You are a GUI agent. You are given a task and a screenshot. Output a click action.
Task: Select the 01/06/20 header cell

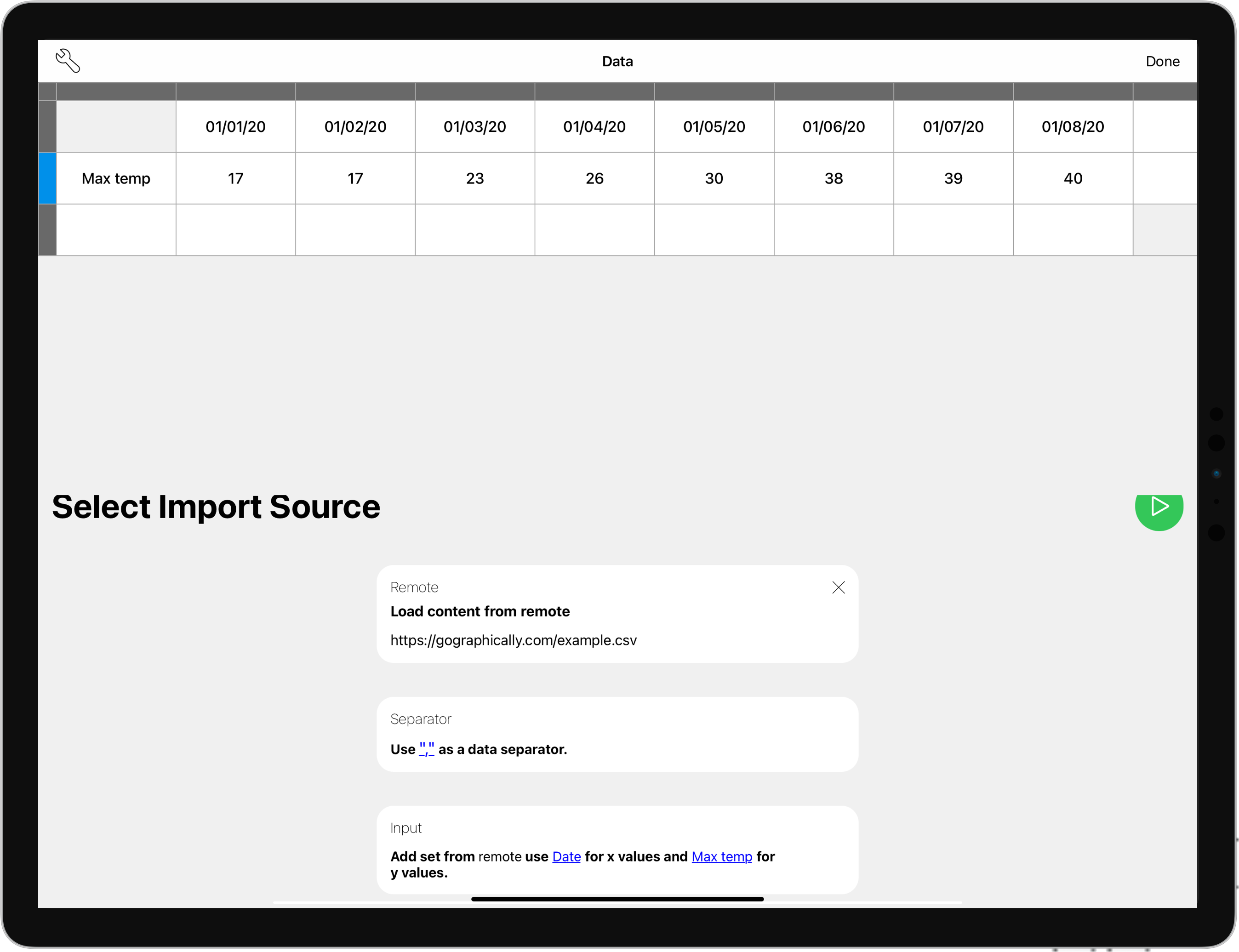(x=834, y=126)
